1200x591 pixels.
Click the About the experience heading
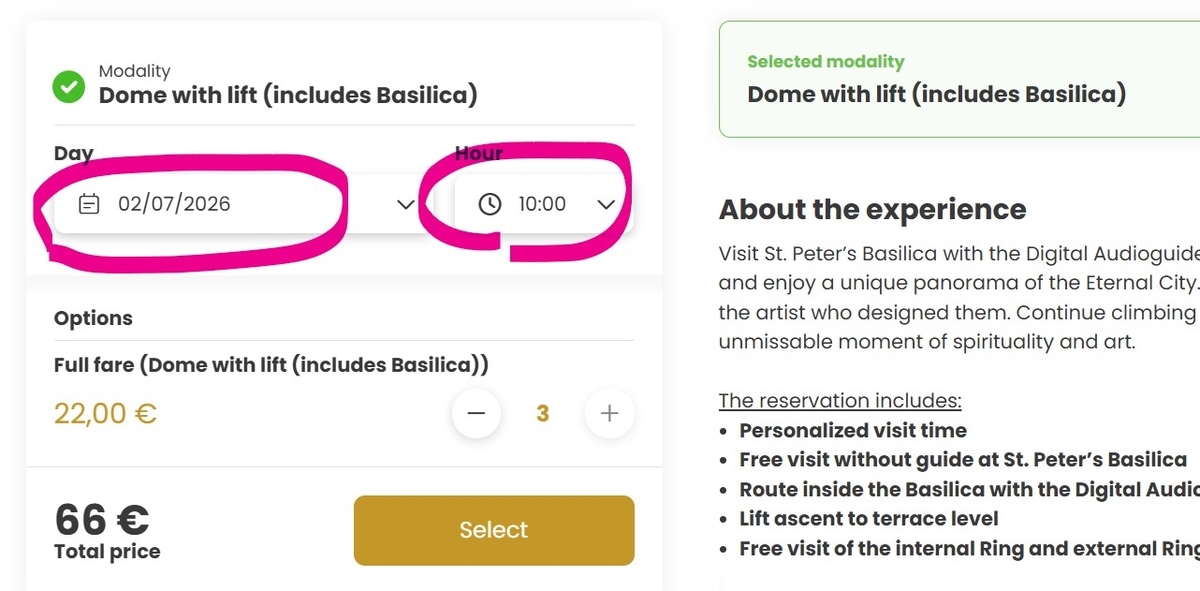point(873,209)
